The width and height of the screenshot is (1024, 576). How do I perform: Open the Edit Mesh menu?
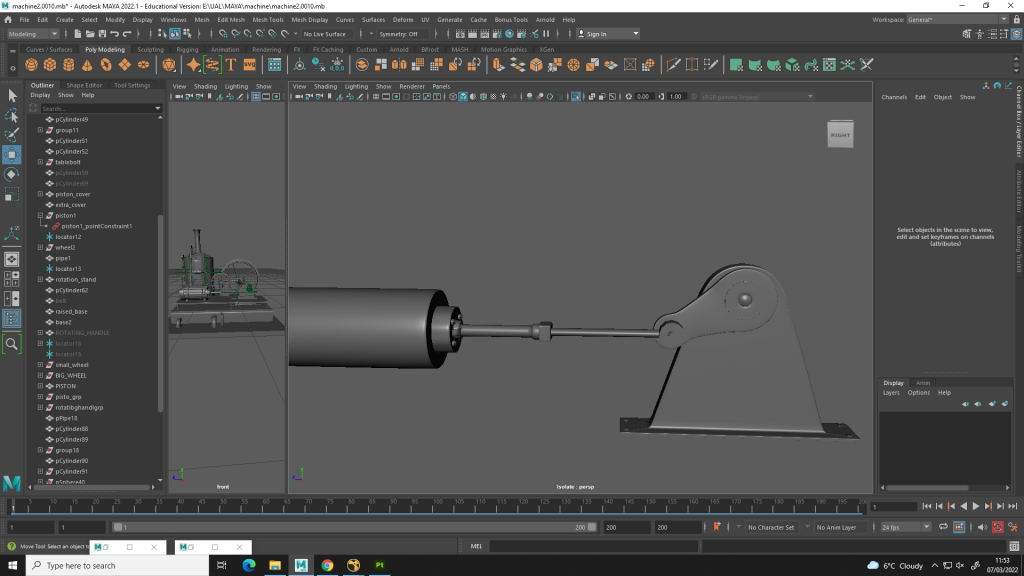[231, 20]
